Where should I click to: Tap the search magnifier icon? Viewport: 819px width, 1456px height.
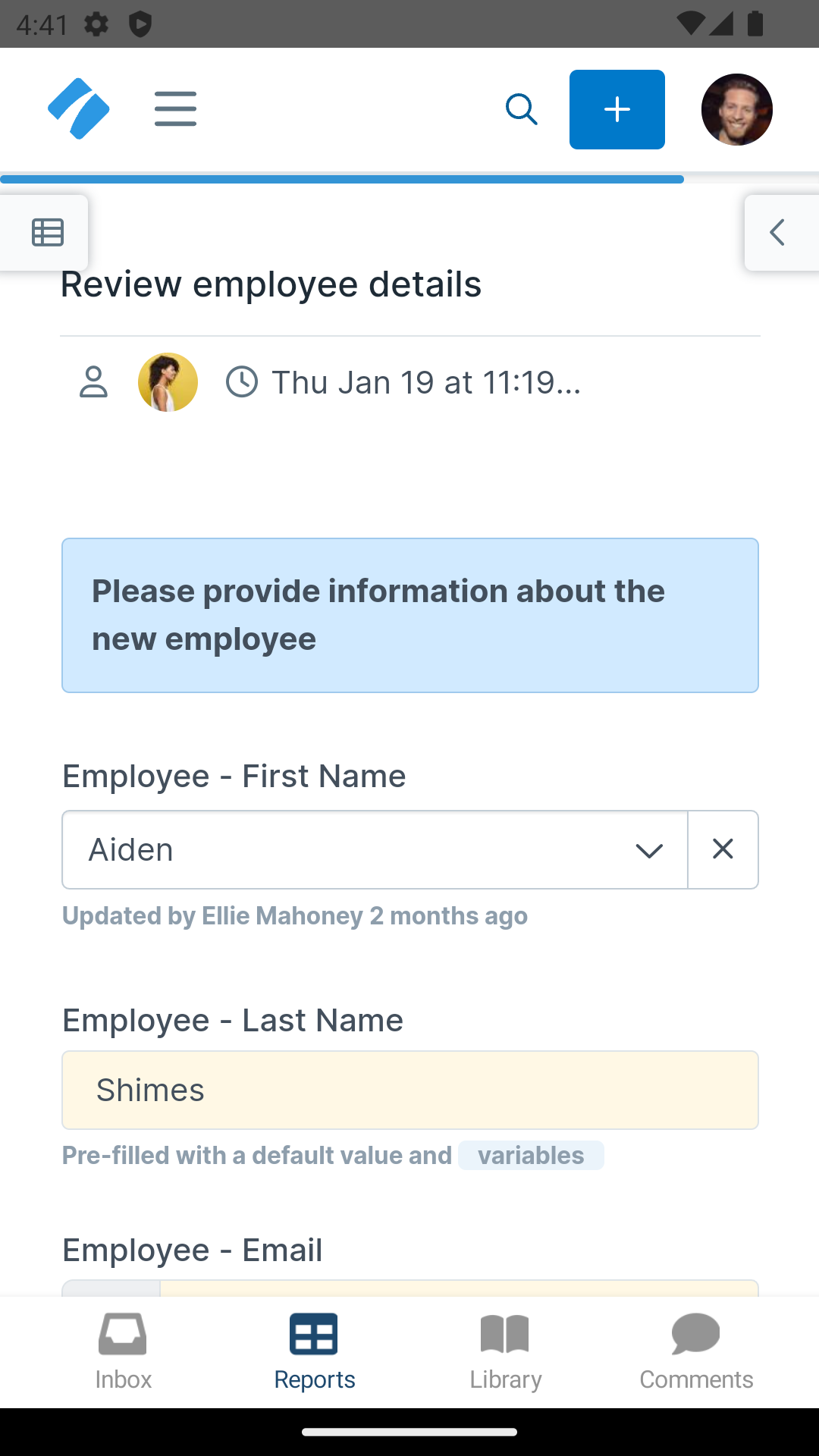click(522, 109)
